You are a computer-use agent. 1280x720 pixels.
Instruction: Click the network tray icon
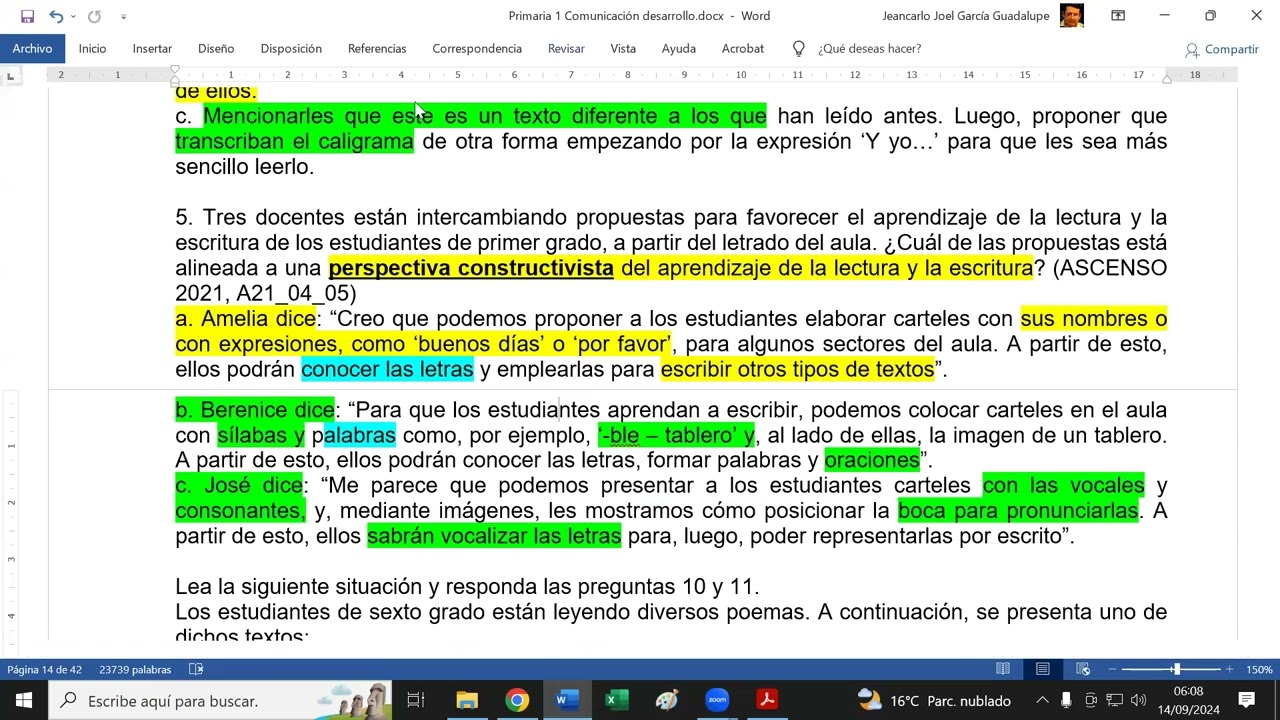(1115, 700)
